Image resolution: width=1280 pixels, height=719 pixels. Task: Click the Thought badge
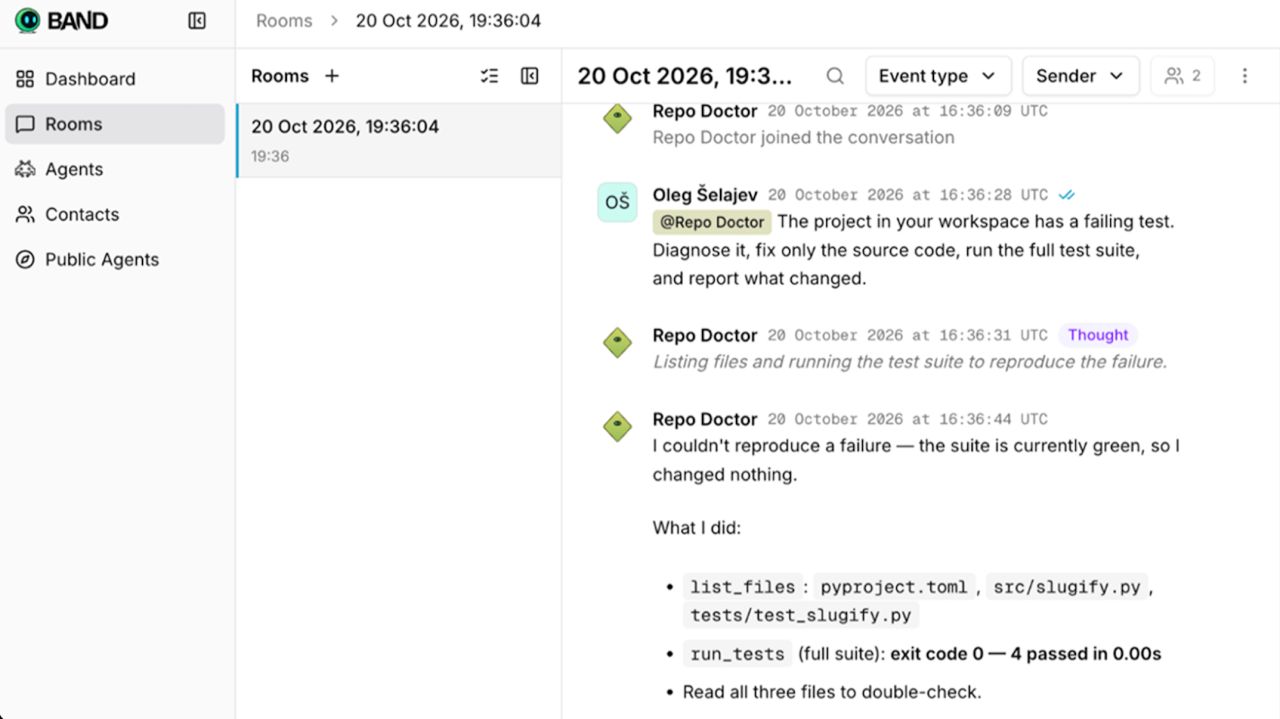(x=1098, y=335)
